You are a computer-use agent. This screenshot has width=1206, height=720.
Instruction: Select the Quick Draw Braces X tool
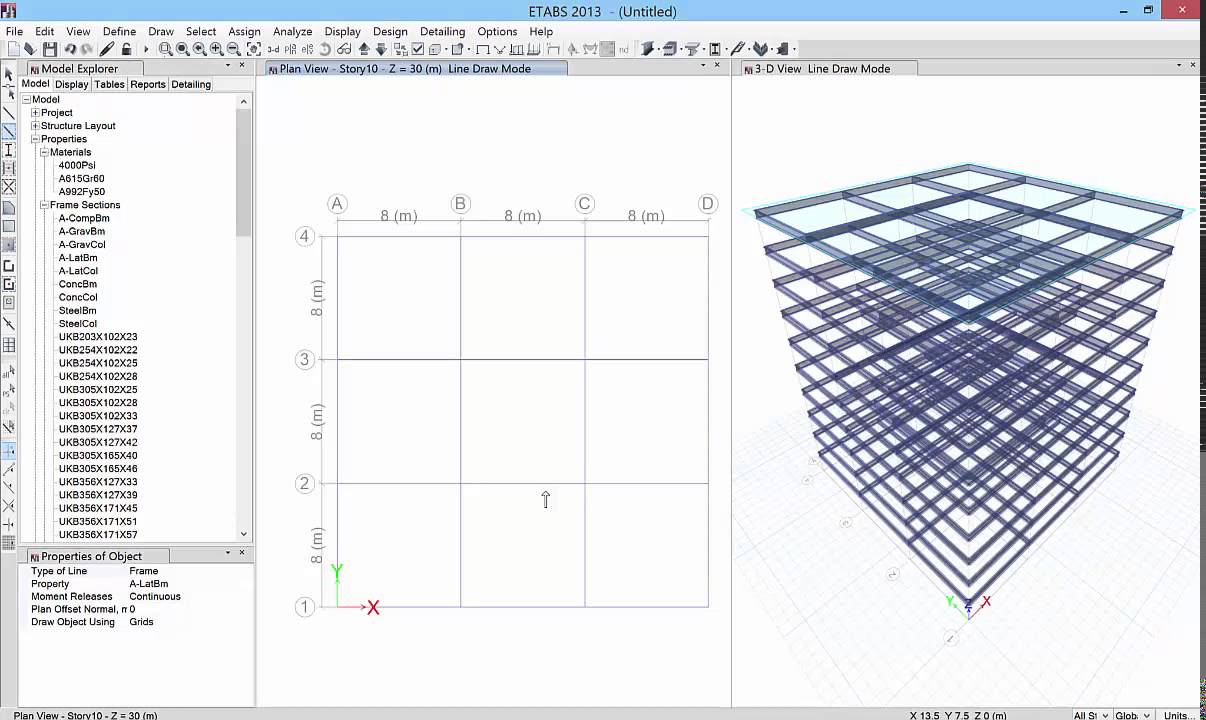pos(9,187)
